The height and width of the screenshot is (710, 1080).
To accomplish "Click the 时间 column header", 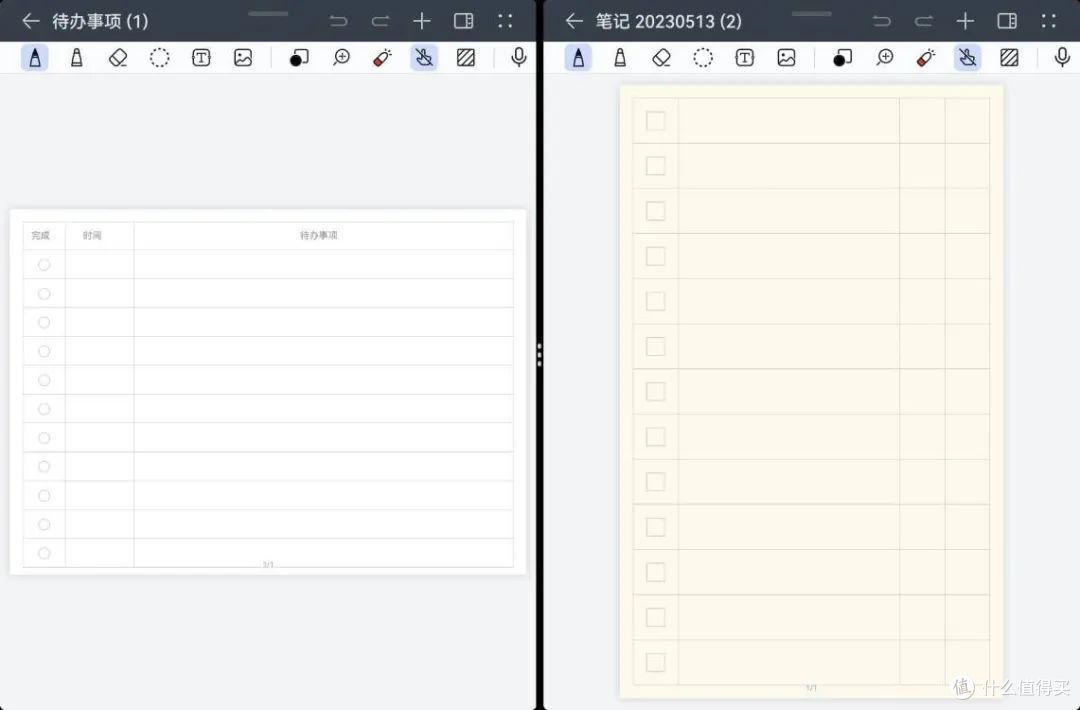I will coord(92,236).
